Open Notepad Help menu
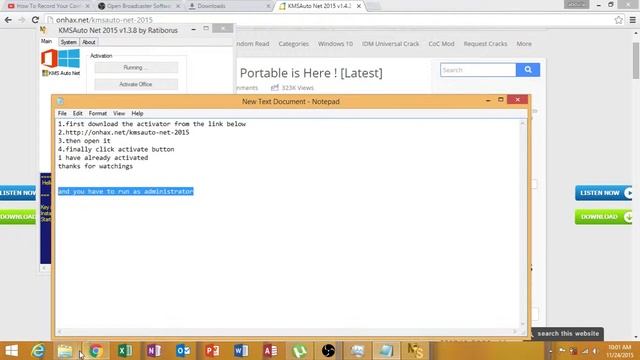The image size is (640, 360). (x=137, y=113)
